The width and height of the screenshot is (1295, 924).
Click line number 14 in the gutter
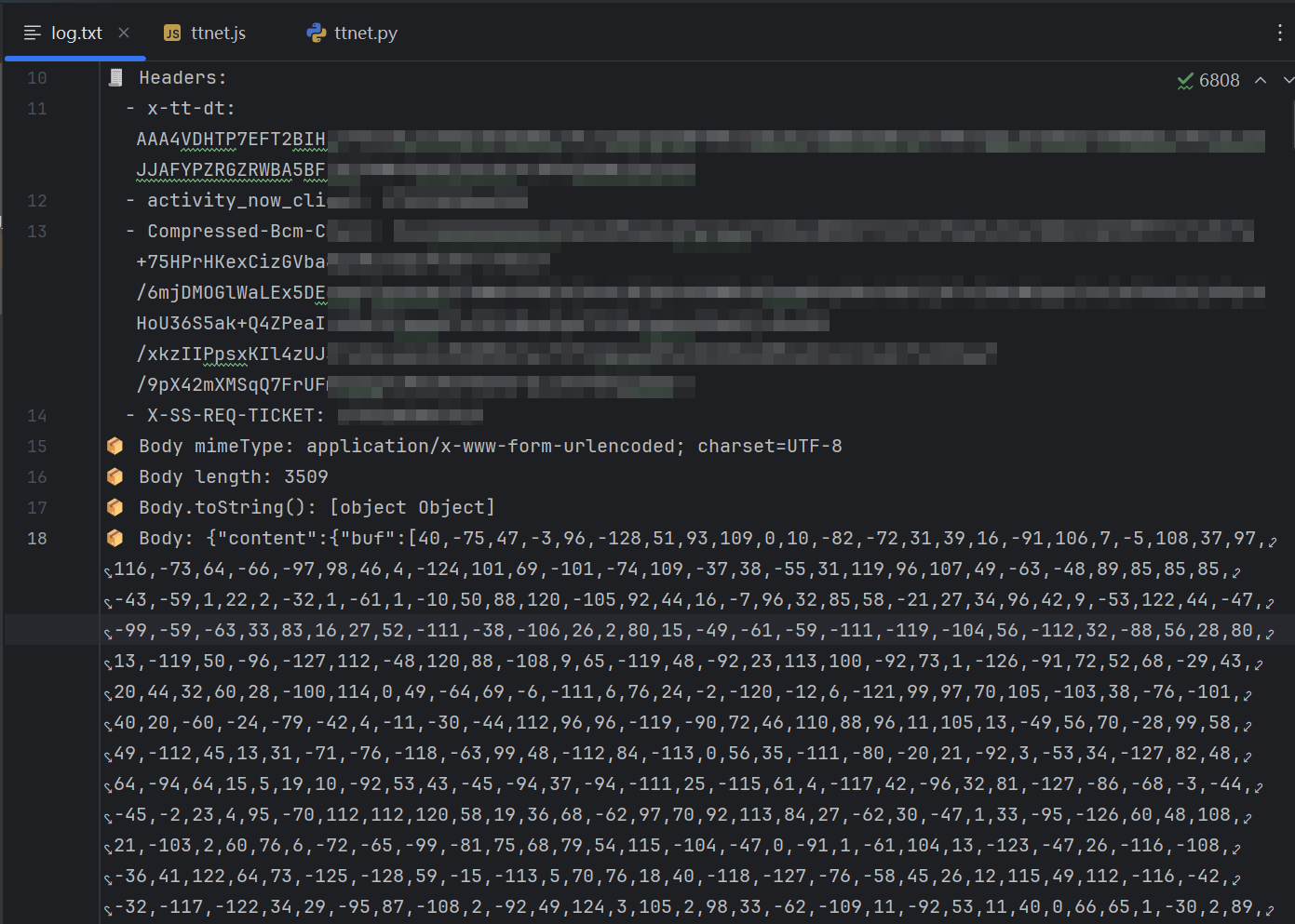coord(37,416)
